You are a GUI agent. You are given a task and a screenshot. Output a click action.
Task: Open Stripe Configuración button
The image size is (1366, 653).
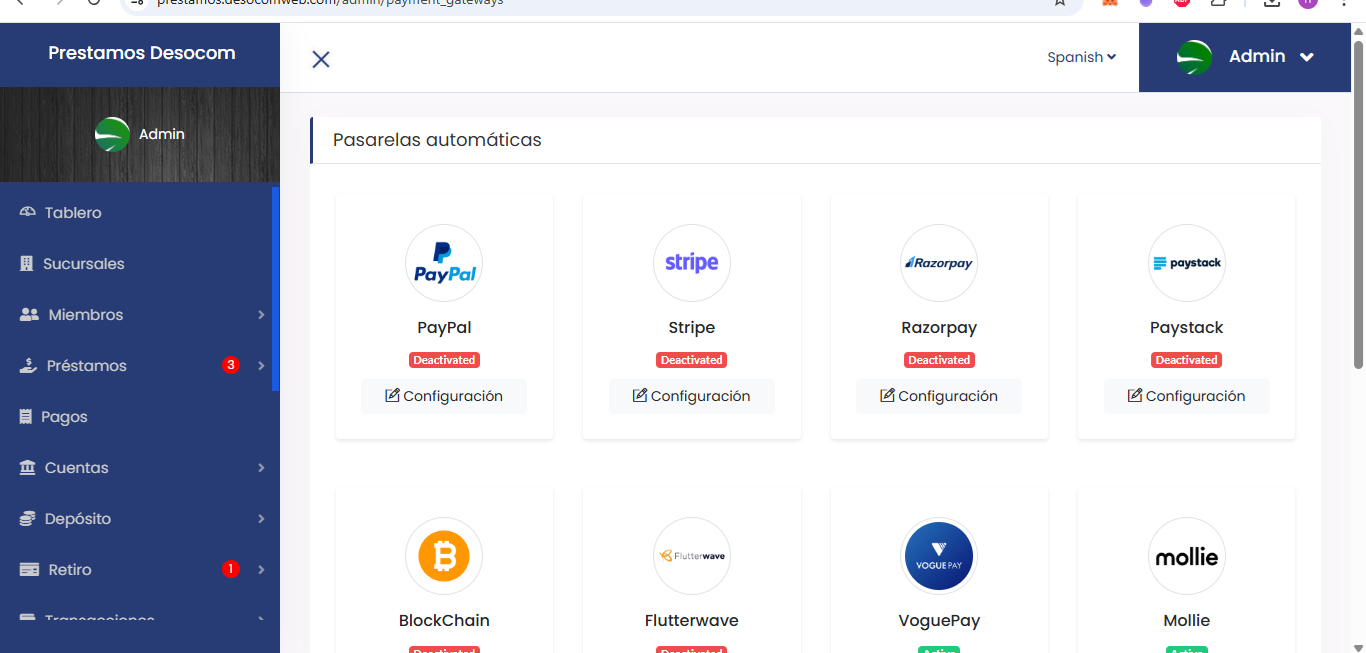[x=692, y=396]
